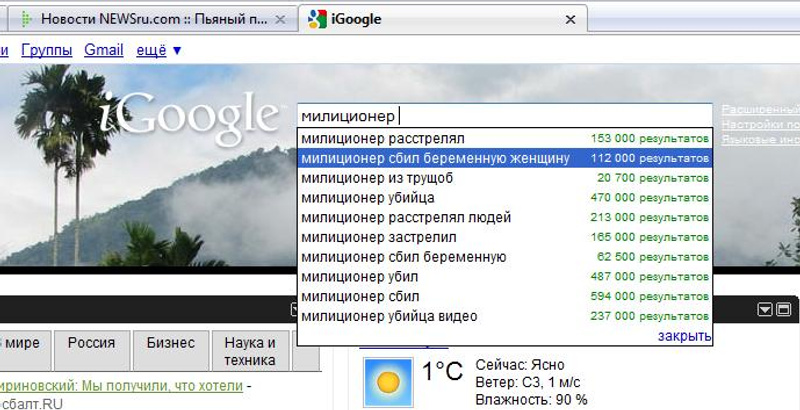800x410 pixels.
Task: Close the iGoogle tab
Action: [571, 20]
